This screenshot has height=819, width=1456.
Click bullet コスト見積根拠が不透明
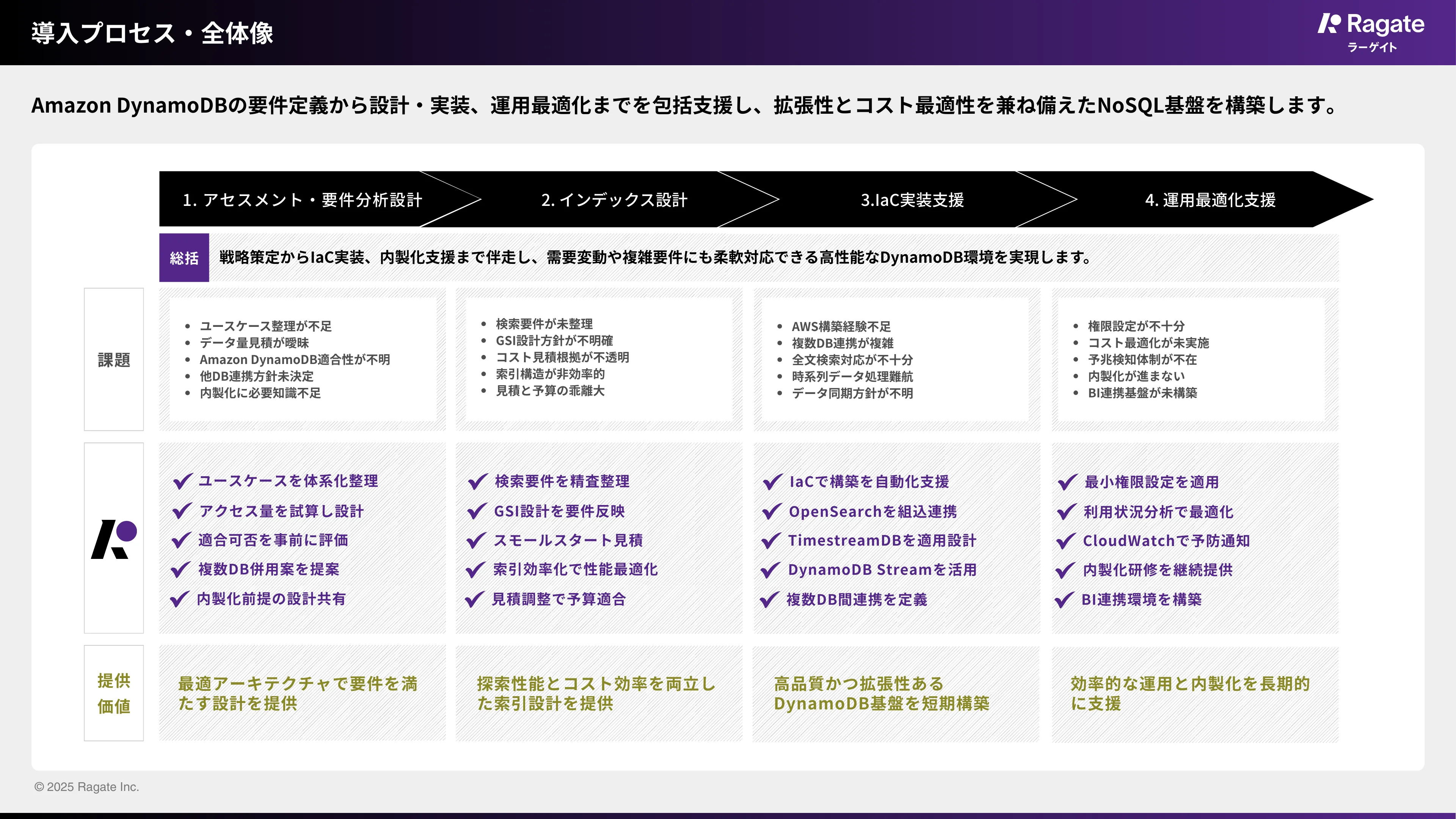click(x=562, y=357)
